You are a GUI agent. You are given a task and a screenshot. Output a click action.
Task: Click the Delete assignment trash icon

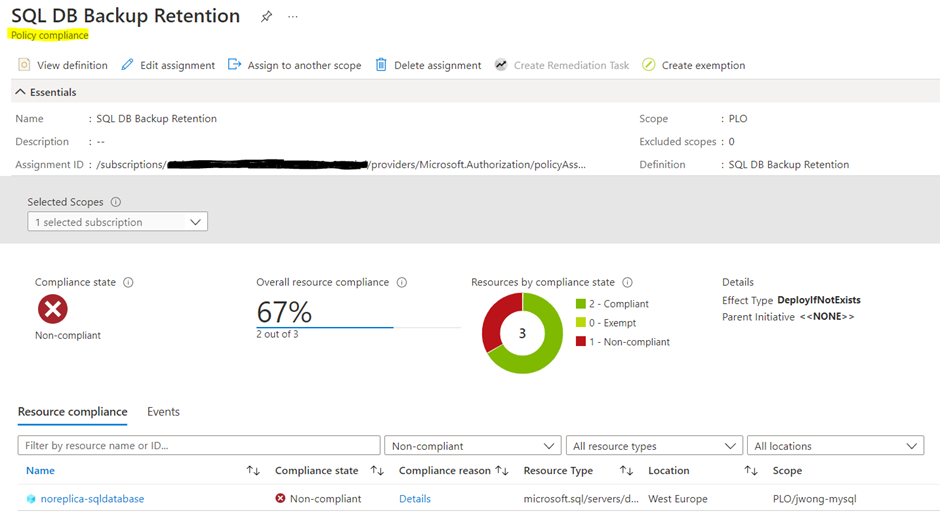tap(381, 65)
